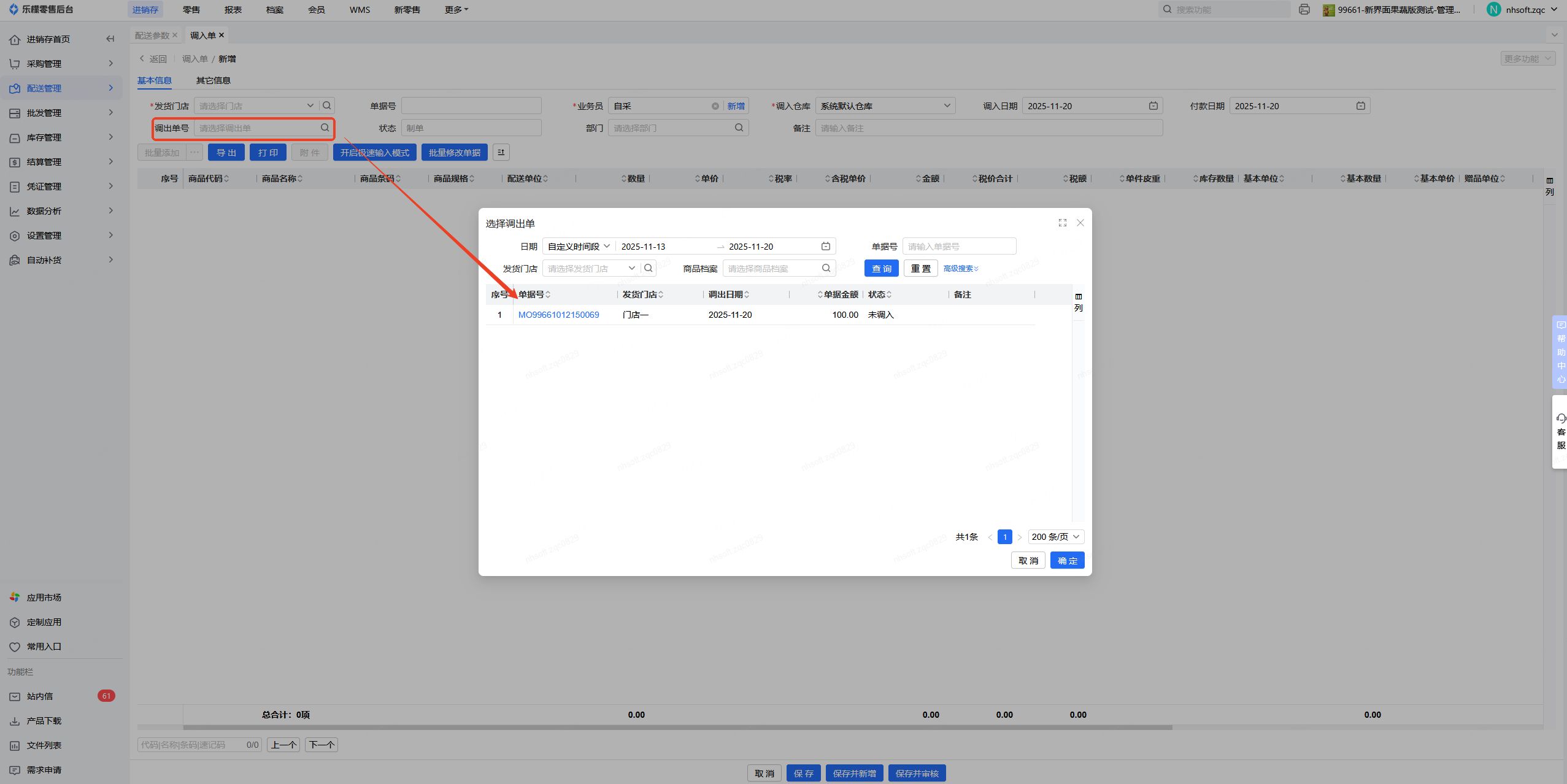Click the 查询 button in the dialog
This screenshot has width=1567, height=784.
click(x=881, y=269)
